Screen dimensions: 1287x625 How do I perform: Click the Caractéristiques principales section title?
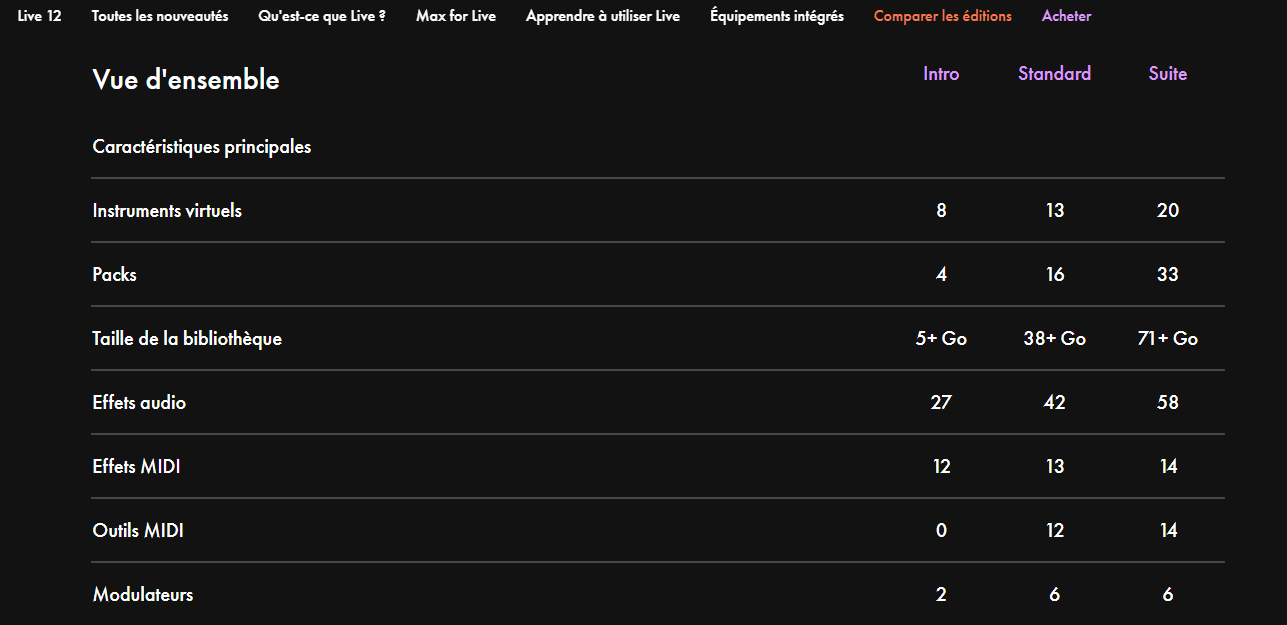click(202, 147)
